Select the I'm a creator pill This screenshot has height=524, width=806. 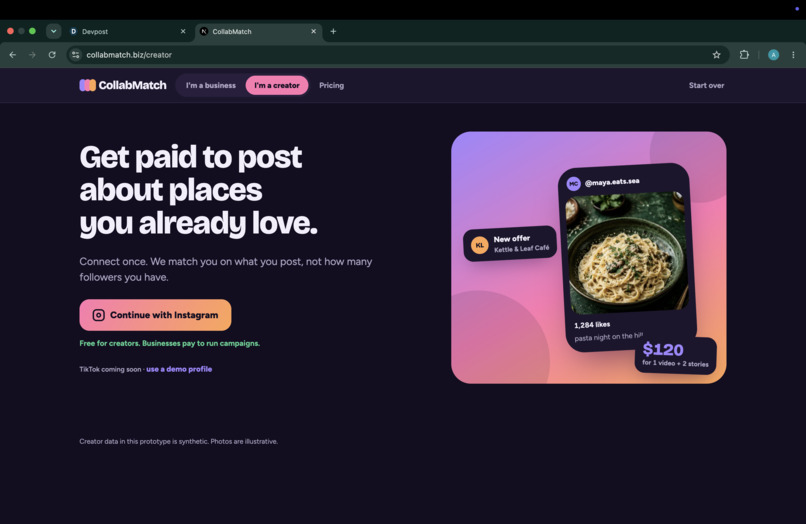point(277,85)
